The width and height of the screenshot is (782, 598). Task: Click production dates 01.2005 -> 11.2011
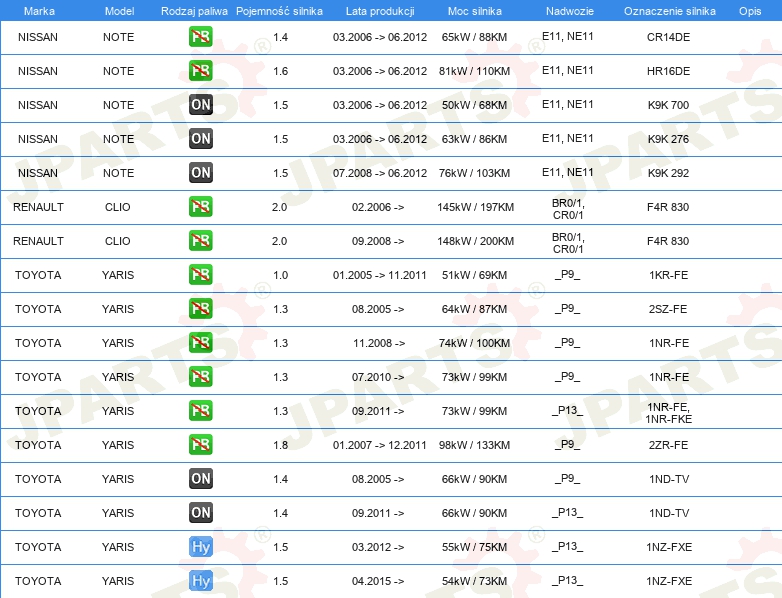click(x=380, y=275)
